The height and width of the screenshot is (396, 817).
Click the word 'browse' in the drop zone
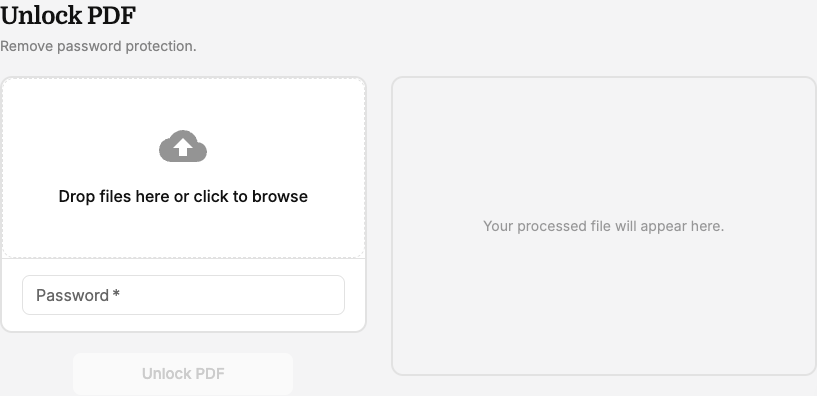[280, 196]
